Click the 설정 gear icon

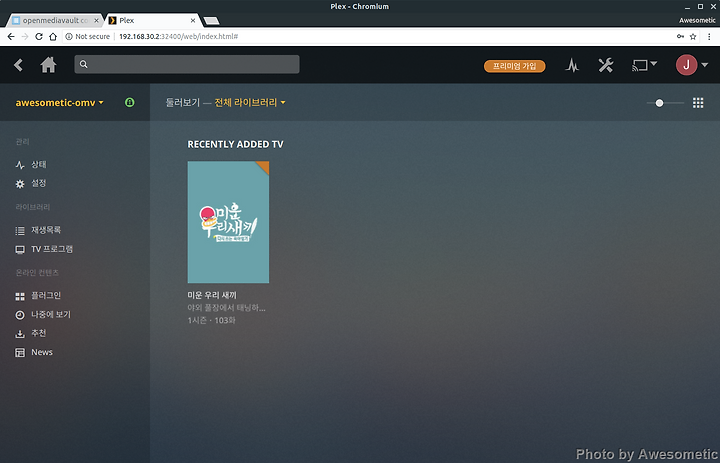point(20,184)
